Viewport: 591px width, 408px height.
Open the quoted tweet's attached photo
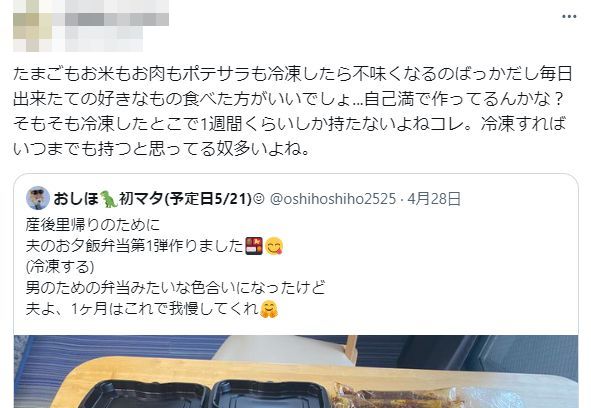click(x=296, y=371)
